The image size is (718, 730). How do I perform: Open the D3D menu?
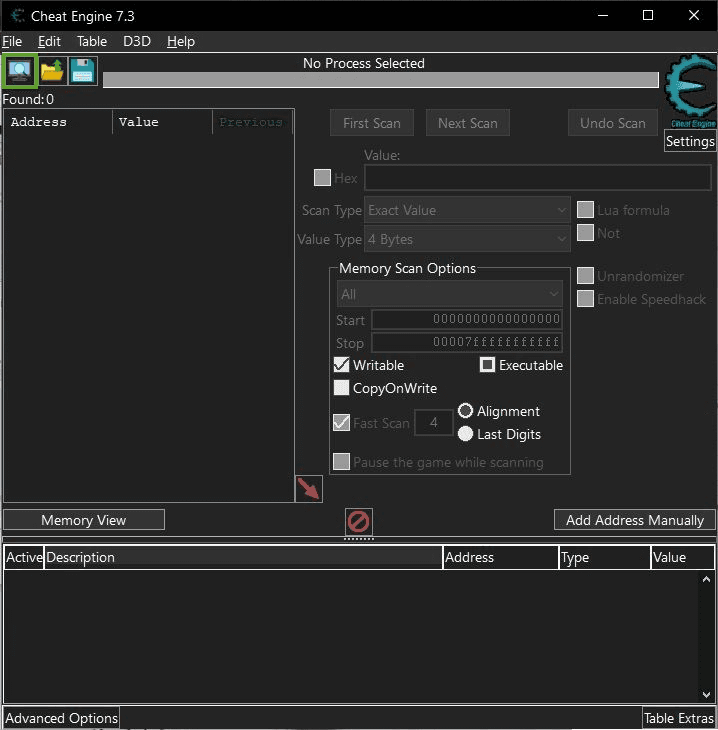point(137,41)
